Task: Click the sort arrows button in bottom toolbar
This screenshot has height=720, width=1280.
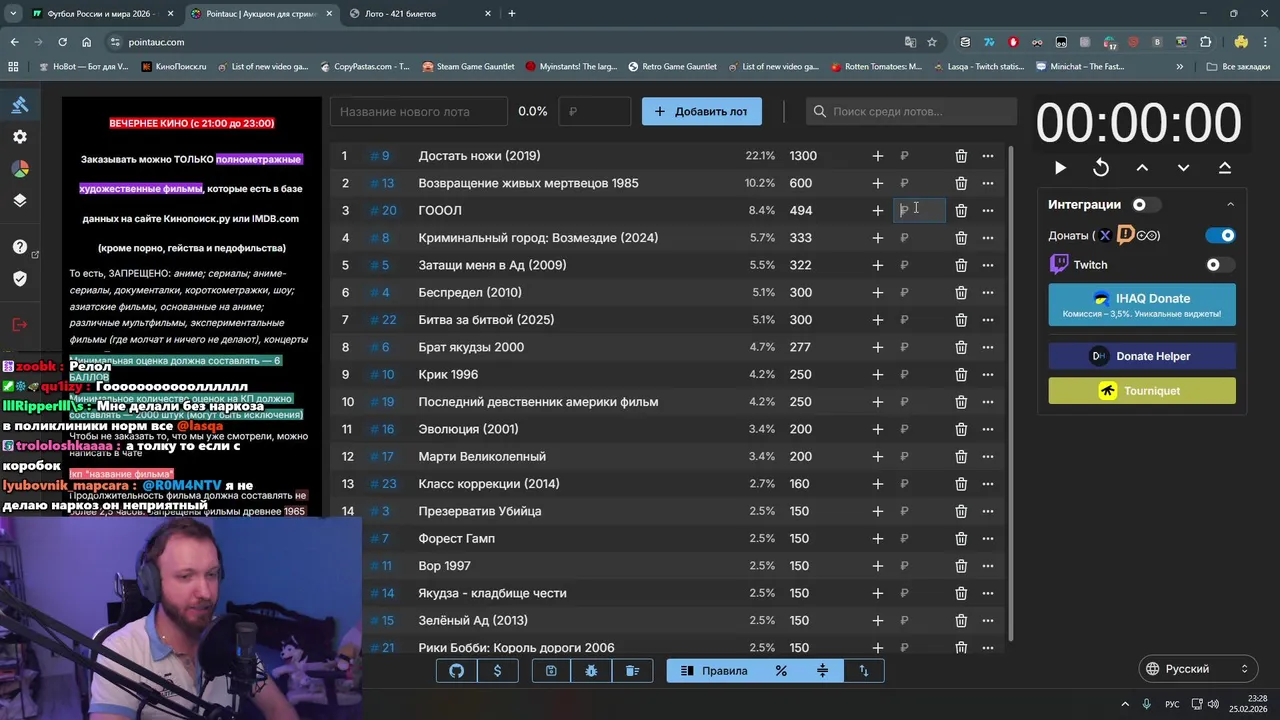Action: (863, 671)
